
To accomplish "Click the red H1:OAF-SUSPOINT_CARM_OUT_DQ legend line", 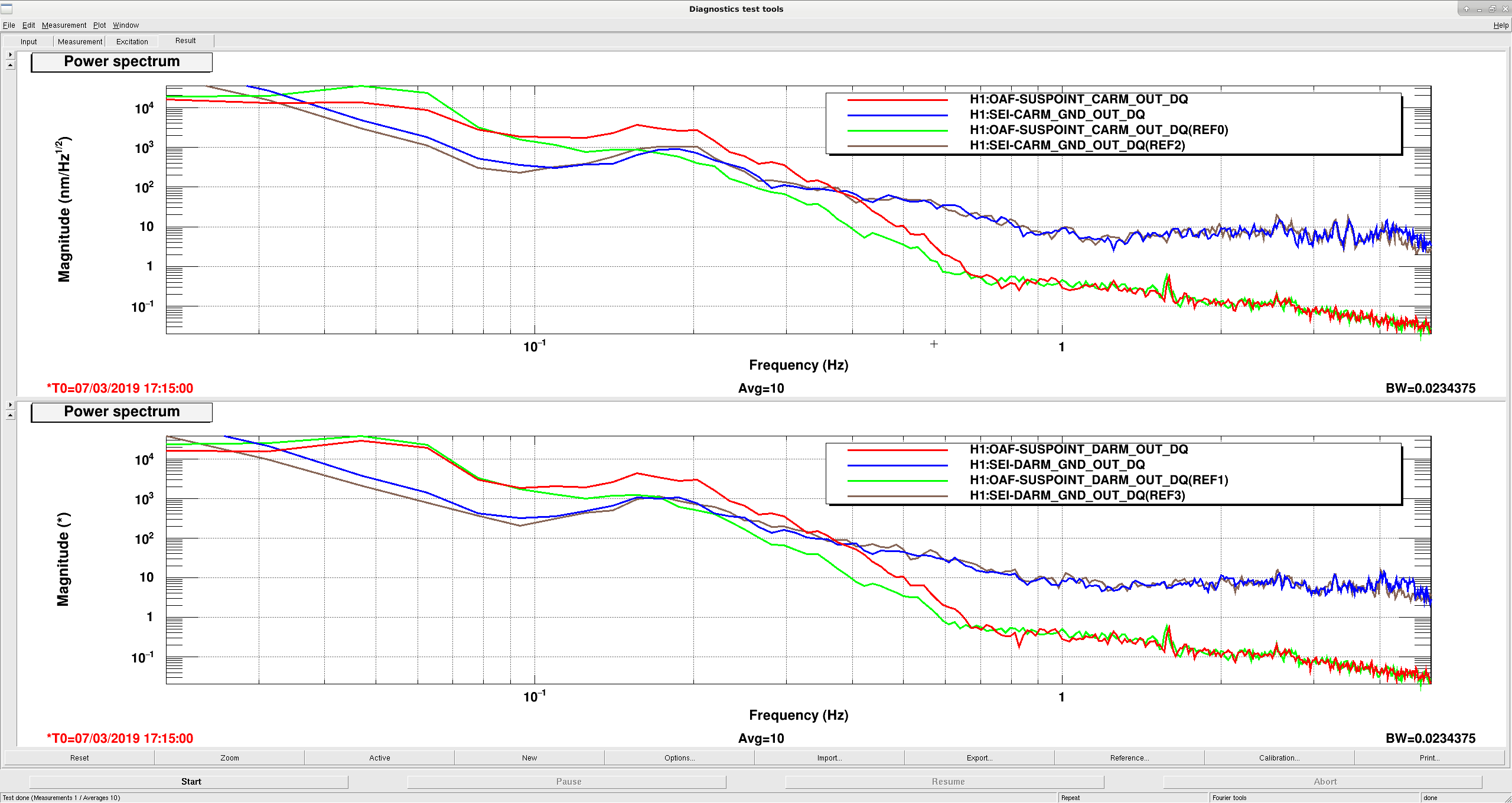I will (x=897, y=100).
